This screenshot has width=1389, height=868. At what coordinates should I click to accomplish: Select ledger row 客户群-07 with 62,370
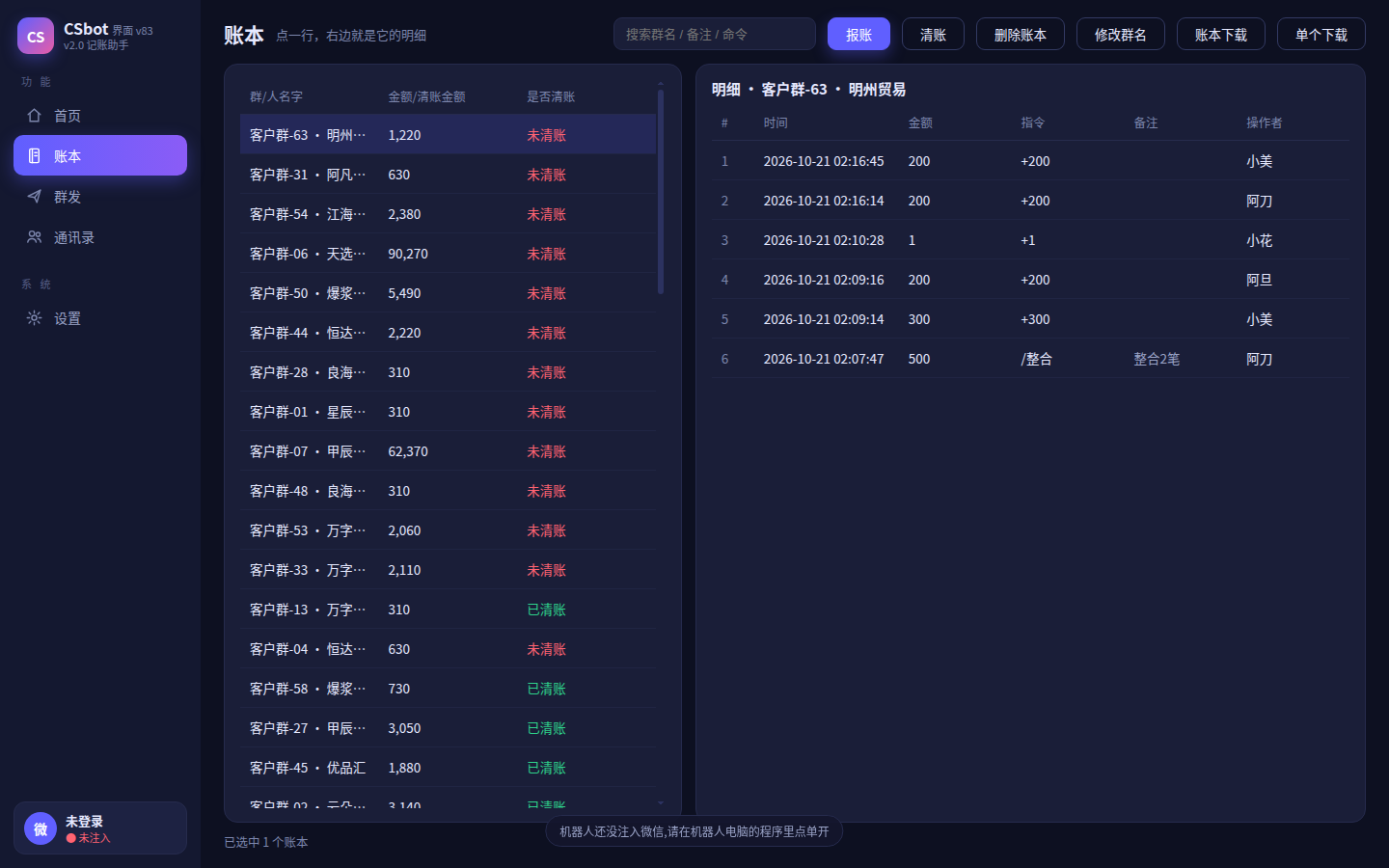448,451
